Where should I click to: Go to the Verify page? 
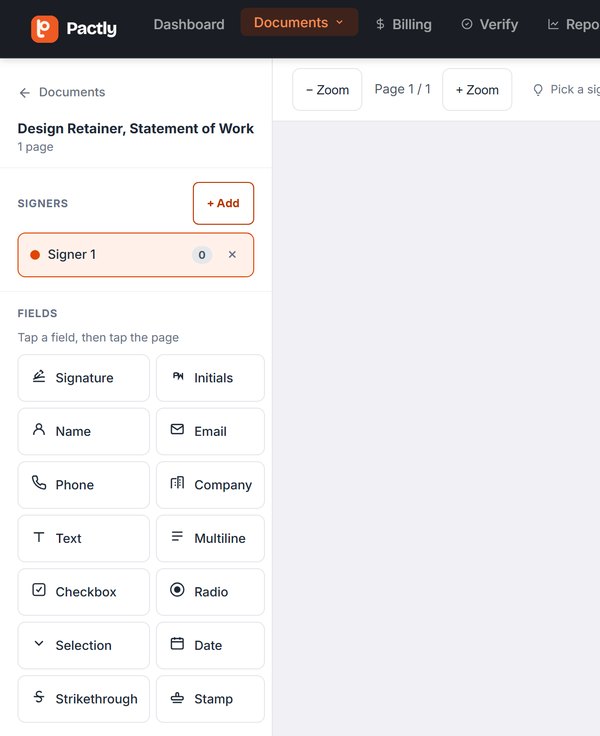click(490, 24)
